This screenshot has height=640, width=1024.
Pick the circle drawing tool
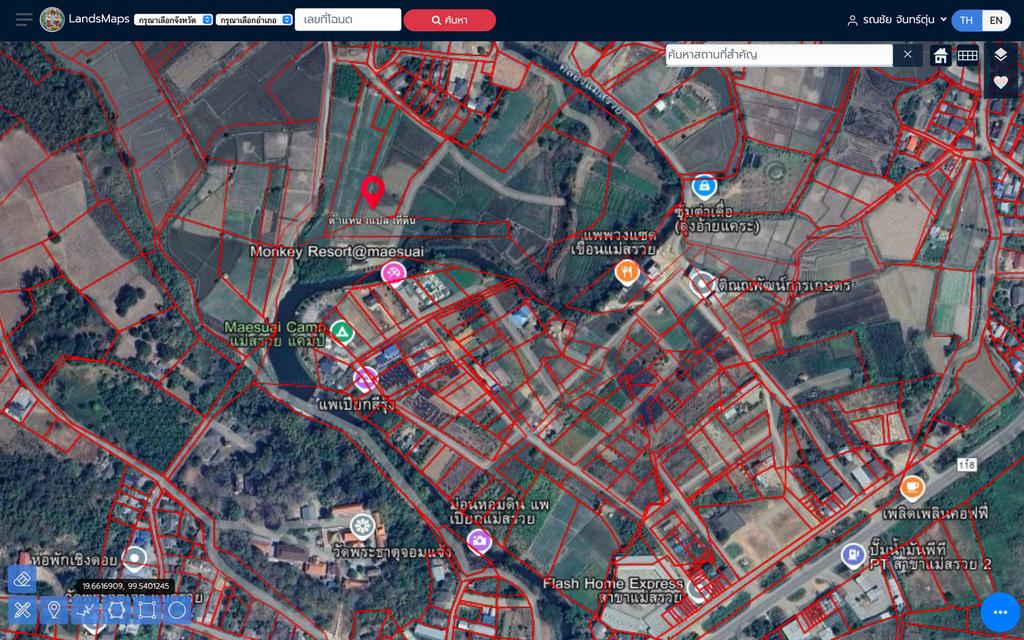pos(177,611)
